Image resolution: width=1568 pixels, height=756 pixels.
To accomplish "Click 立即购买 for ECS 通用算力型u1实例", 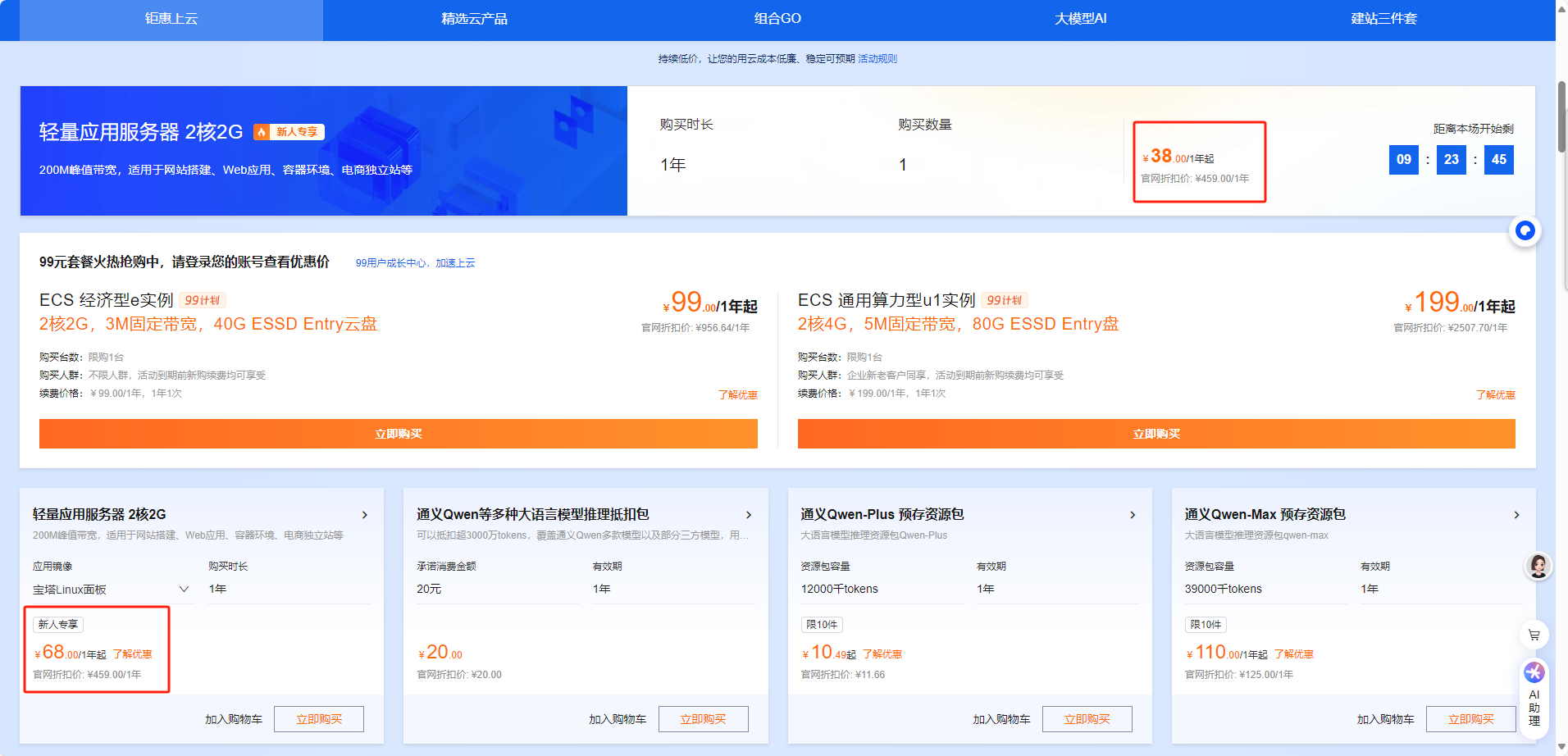I will pyautogui.click(x=1156, y=434).
